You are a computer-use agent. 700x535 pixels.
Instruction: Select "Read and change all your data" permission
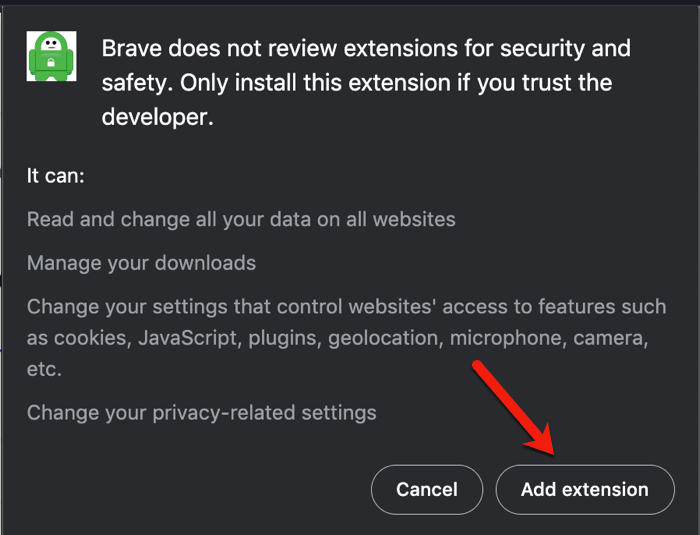click(241, 219)
